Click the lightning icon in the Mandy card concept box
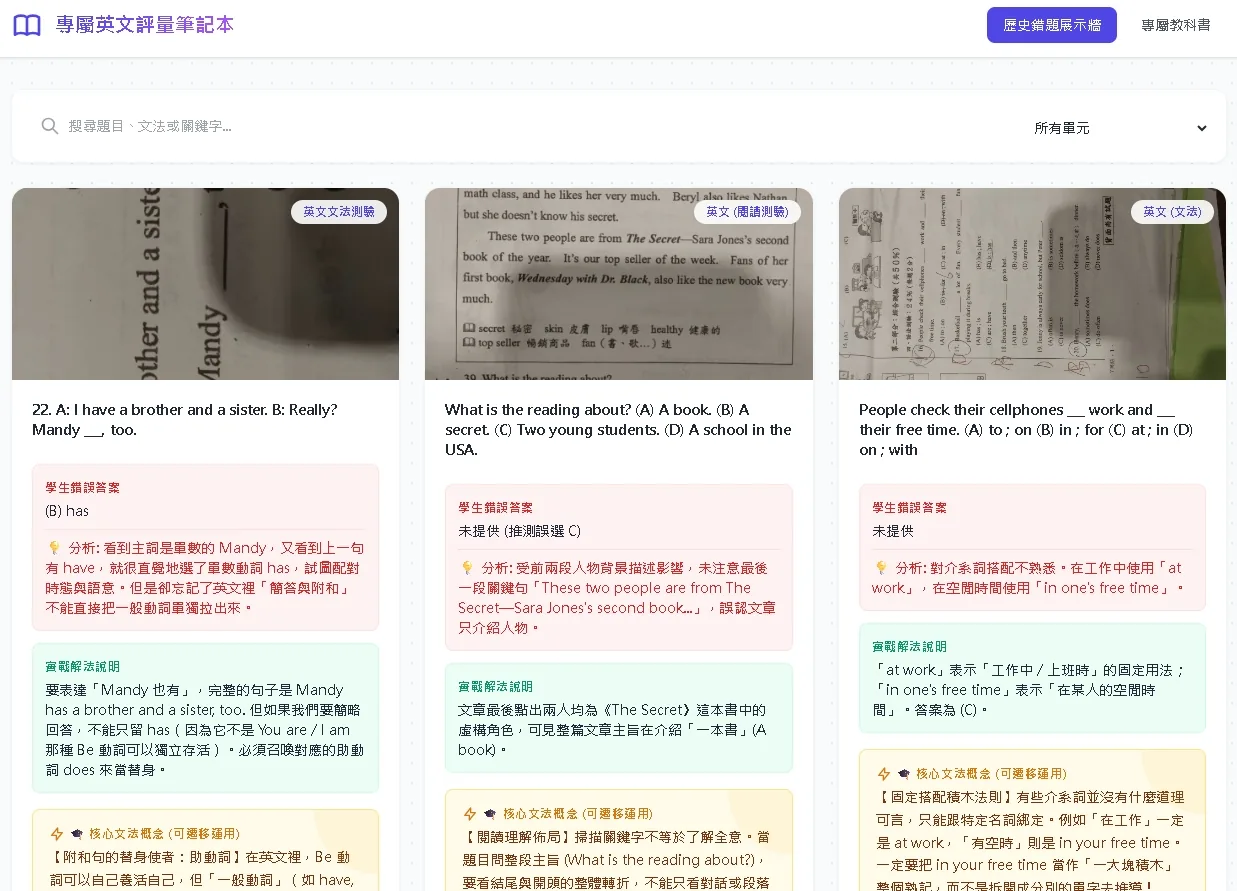1237x891 pixels. pyautogui.click(x=57, y=834)
